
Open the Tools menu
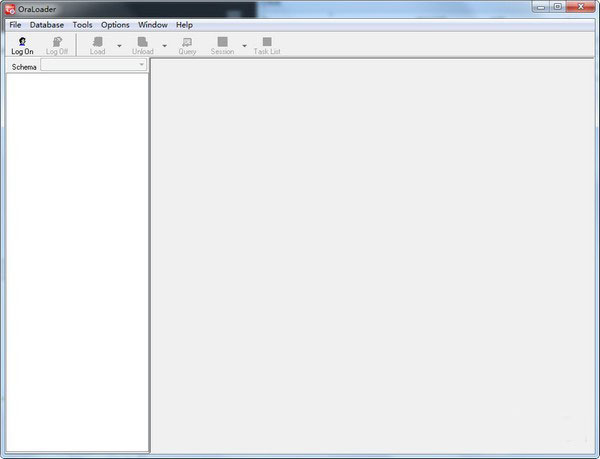click(x=82, y=25)
